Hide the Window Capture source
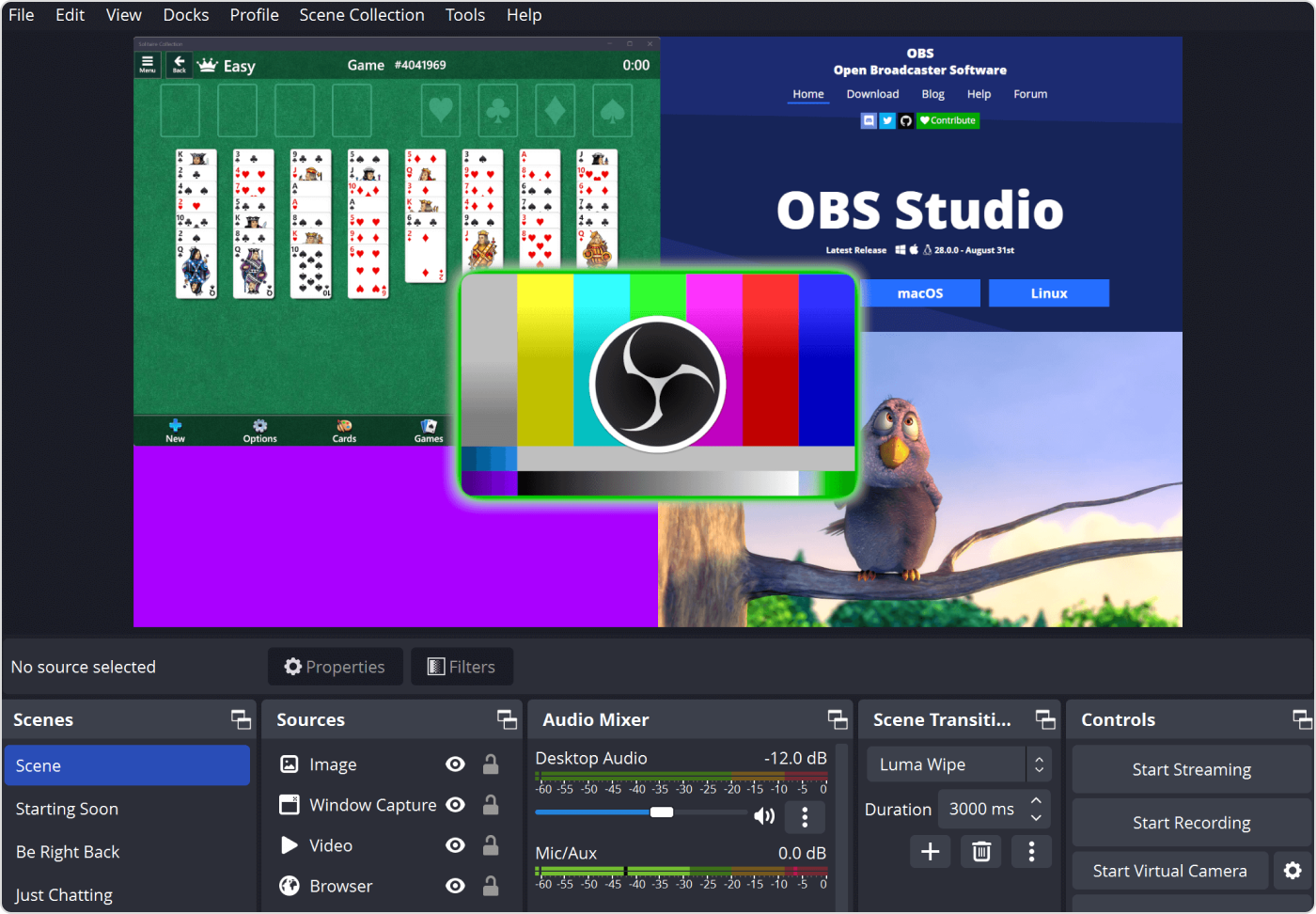The image size is (1316, 914). tap(455, 805)
